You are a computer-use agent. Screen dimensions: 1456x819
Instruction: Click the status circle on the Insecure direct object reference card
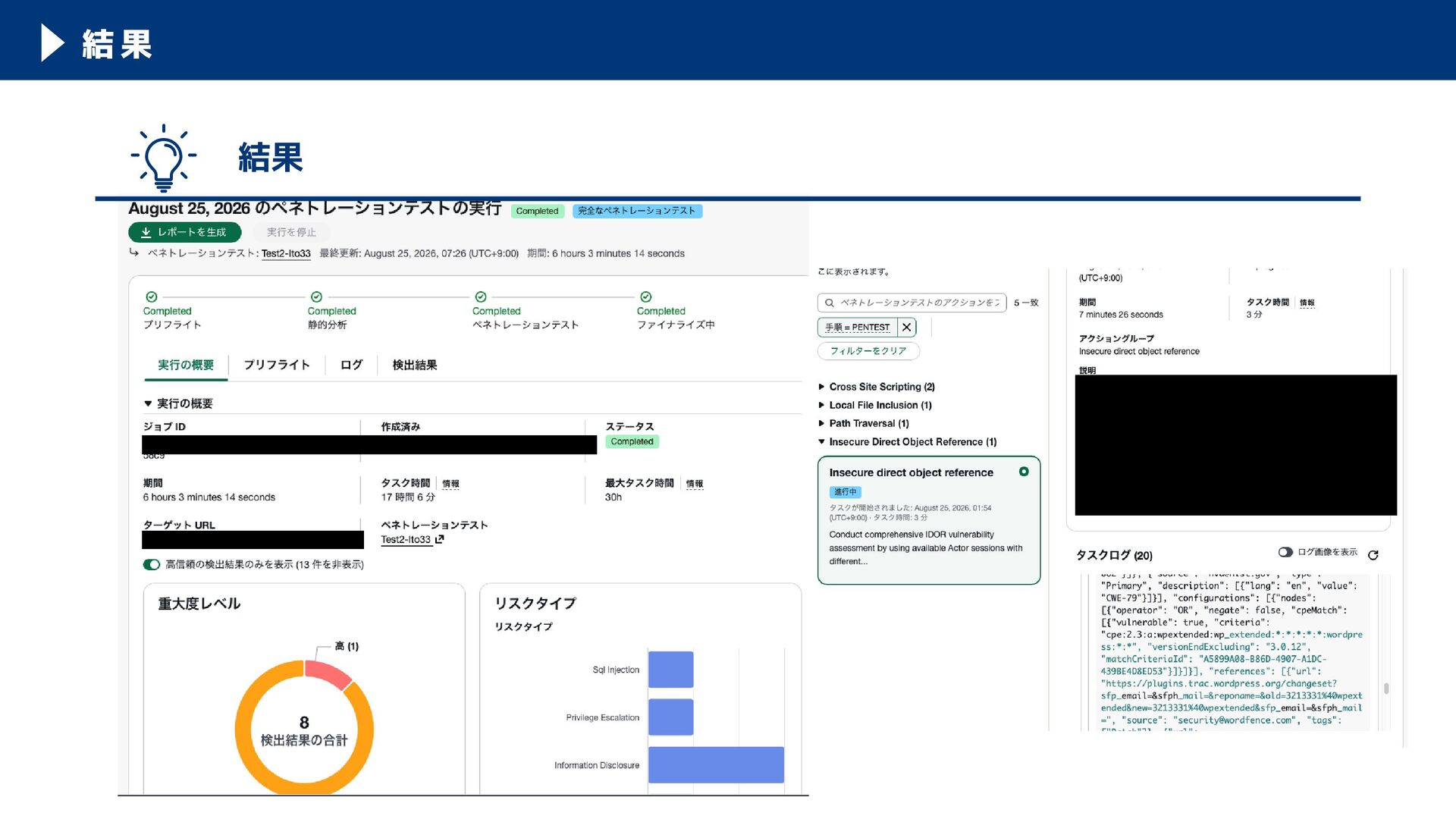[1024, 472]
